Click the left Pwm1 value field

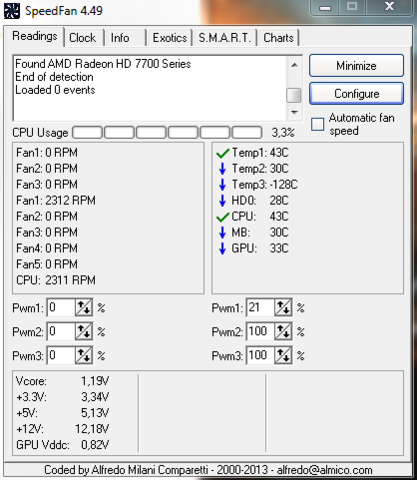coord(61,307)
